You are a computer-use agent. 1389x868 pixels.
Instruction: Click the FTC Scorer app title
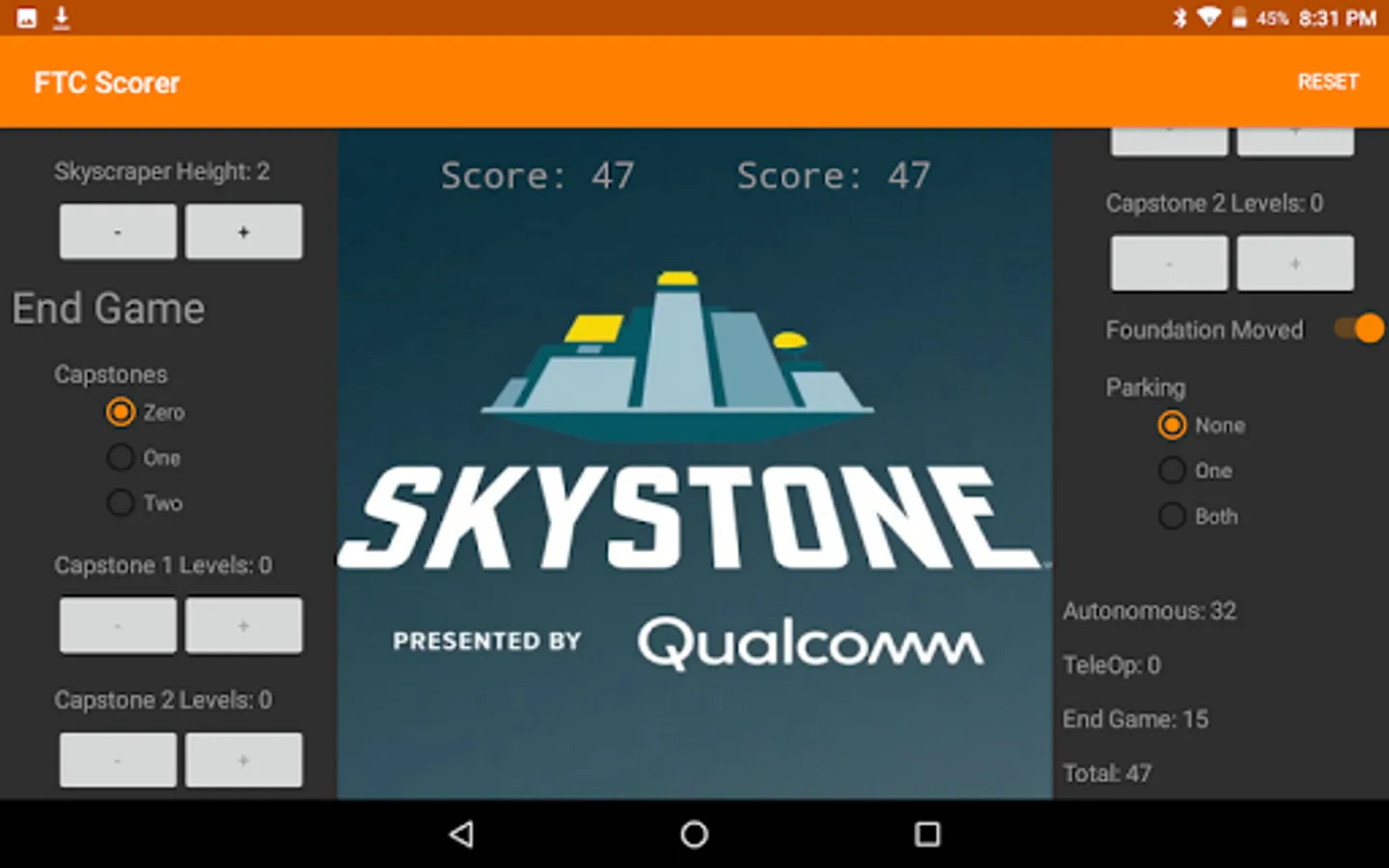pos(107,83)
